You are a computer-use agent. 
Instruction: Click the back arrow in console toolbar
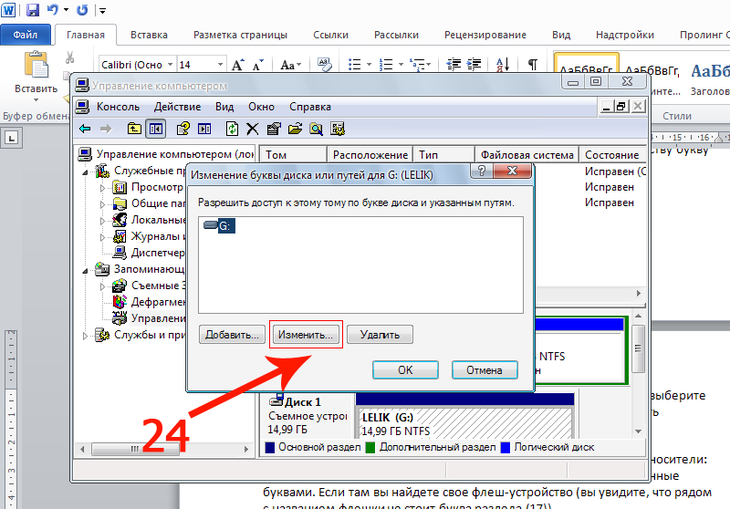tap(85, 129)
